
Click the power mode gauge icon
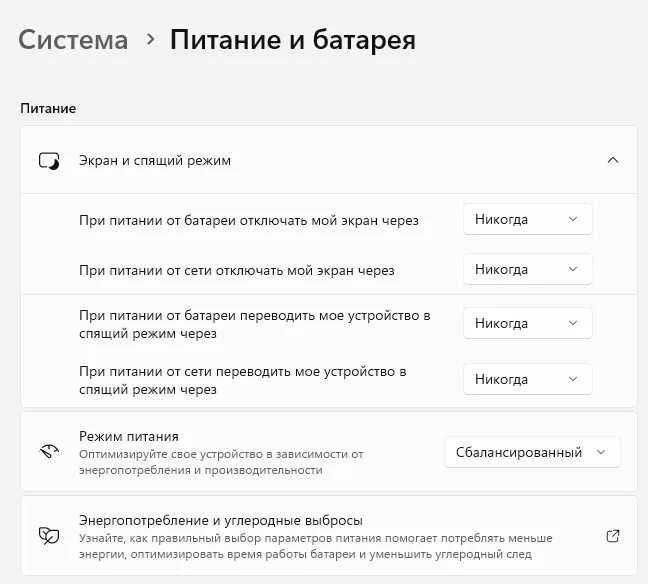pos(49,452)
